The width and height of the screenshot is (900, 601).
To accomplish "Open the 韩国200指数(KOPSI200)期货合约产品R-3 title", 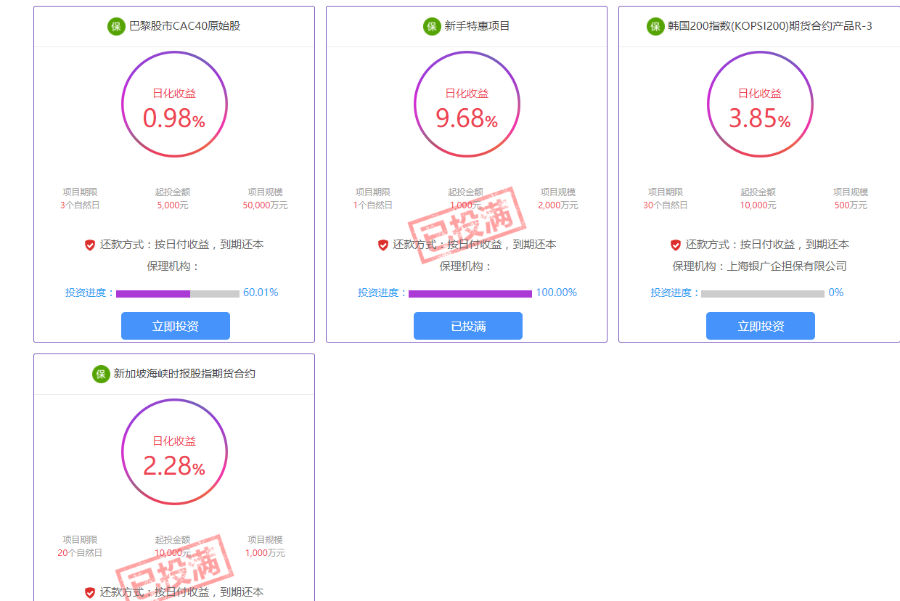I will [770, 26].
